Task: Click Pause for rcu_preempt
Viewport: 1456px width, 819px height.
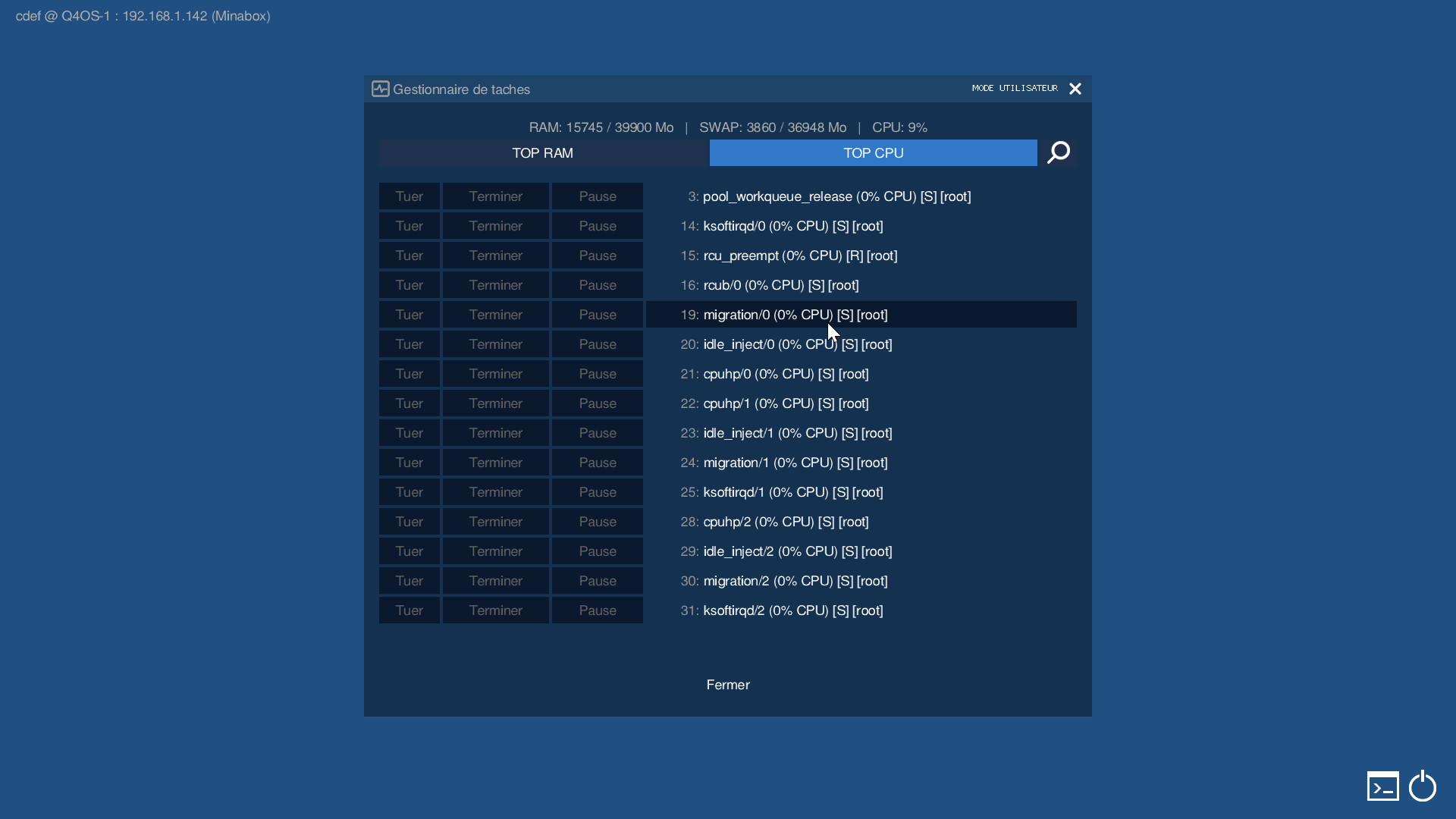Action: click(x=598, y=256)
